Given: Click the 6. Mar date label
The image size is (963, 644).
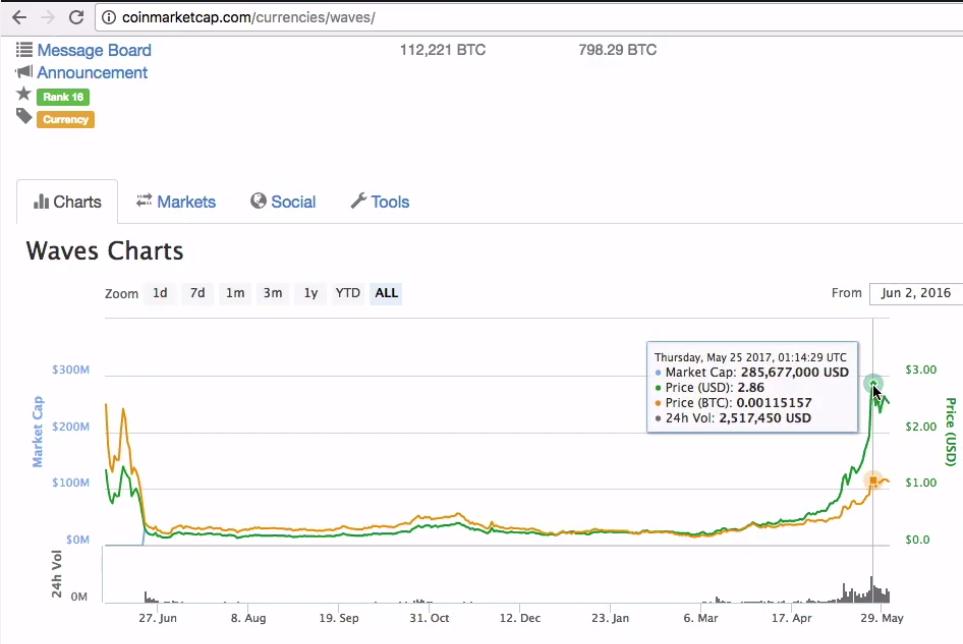Looking at the screenshot, I should 700,618.
